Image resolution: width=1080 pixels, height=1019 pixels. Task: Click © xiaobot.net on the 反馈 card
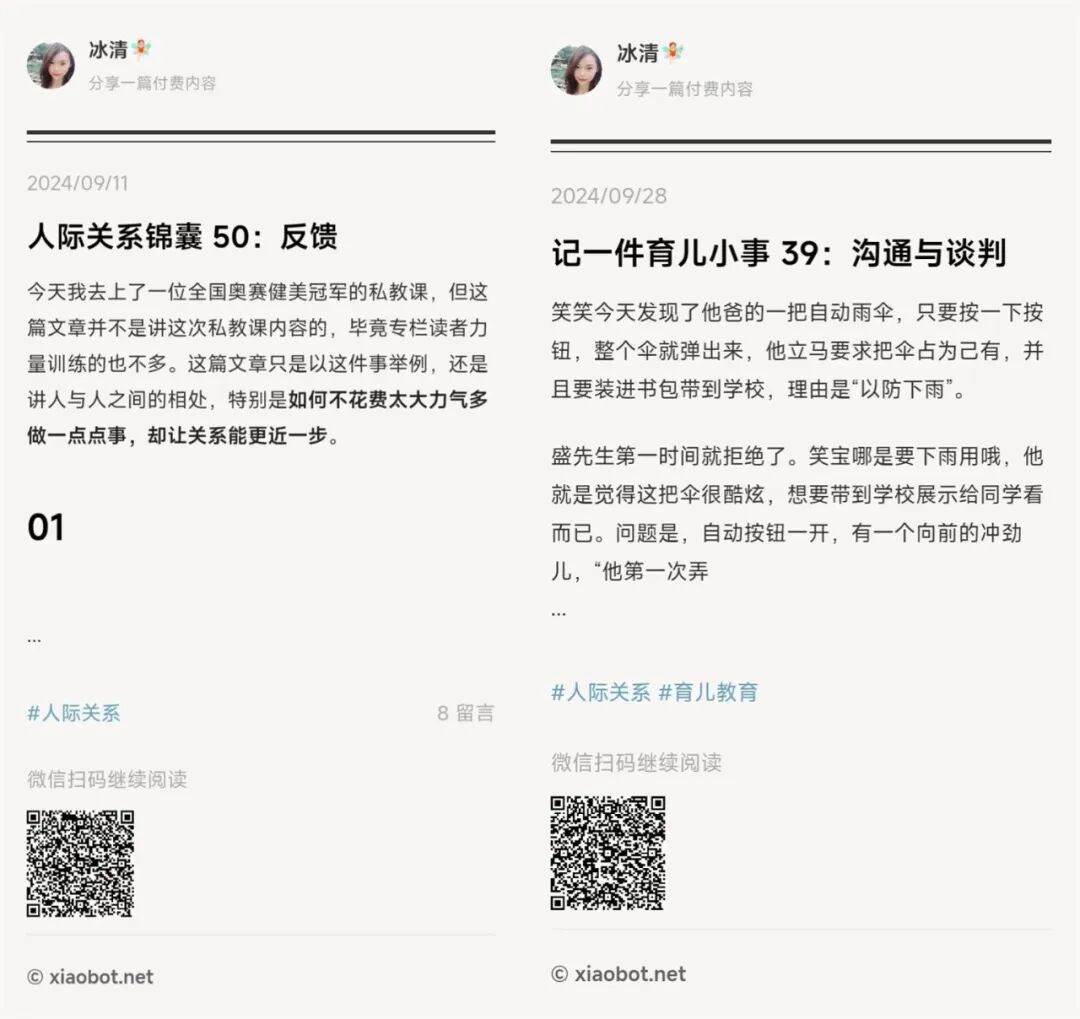tap(90, 977)
